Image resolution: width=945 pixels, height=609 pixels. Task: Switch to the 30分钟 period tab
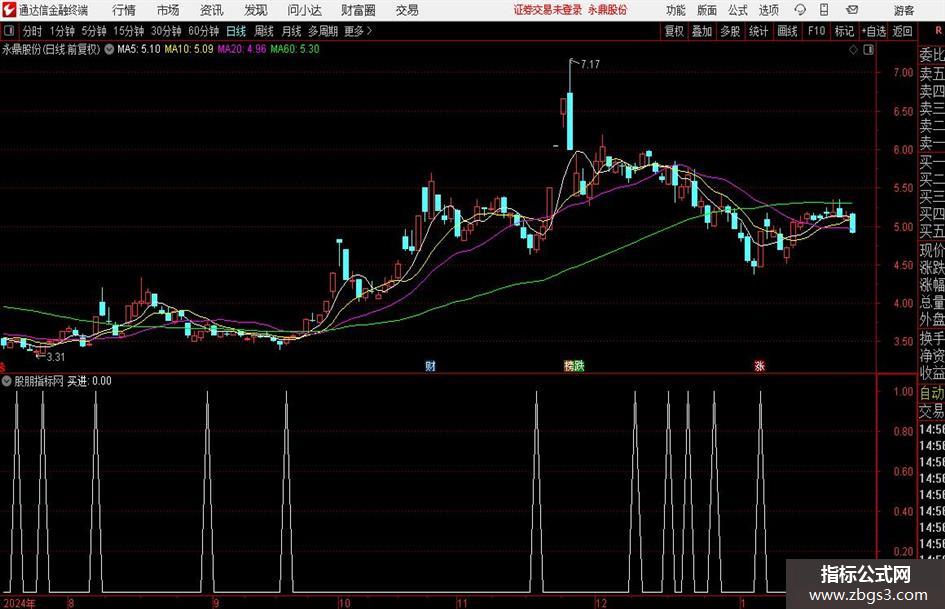click(166, 31)
